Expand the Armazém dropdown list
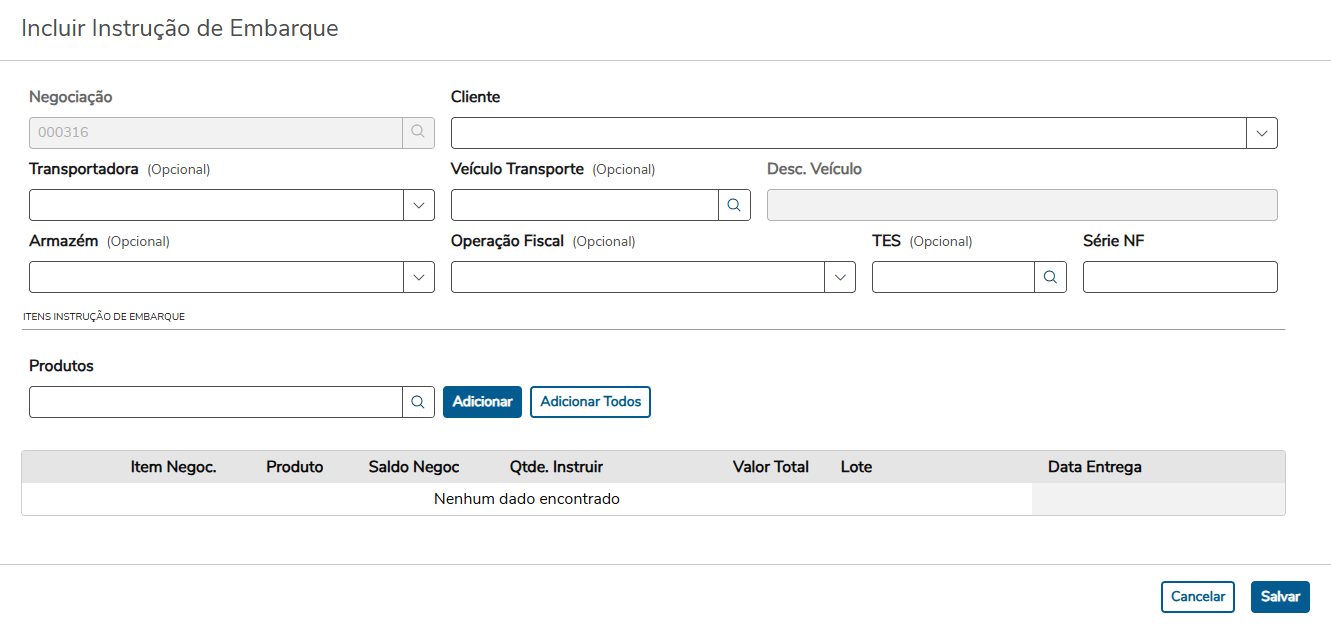Image resolution: width=1331 pixels, height=626 pixels. pyautogui.click(x=418, y=277)
